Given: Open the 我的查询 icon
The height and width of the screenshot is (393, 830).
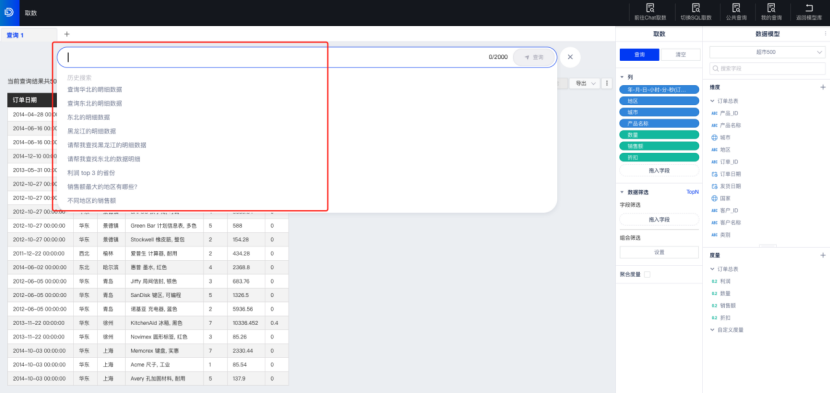Looking at the screenshot, I should click(771, 8).
